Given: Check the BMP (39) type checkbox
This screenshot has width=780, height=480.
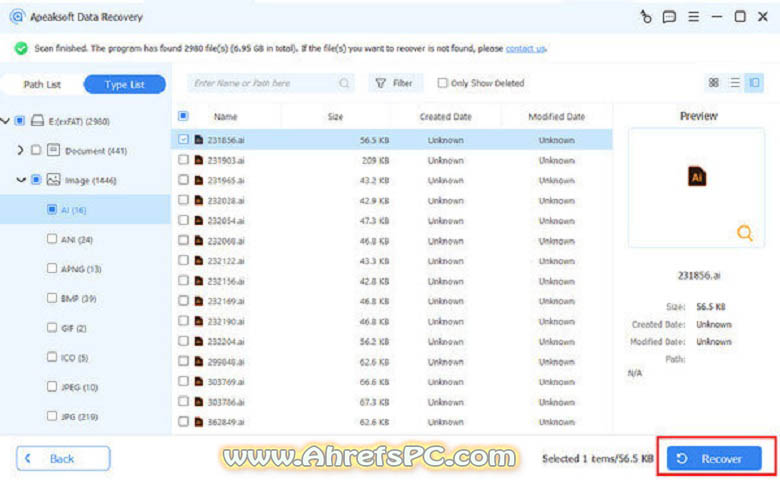Looking at the screenshot, I should click(52, 298).
